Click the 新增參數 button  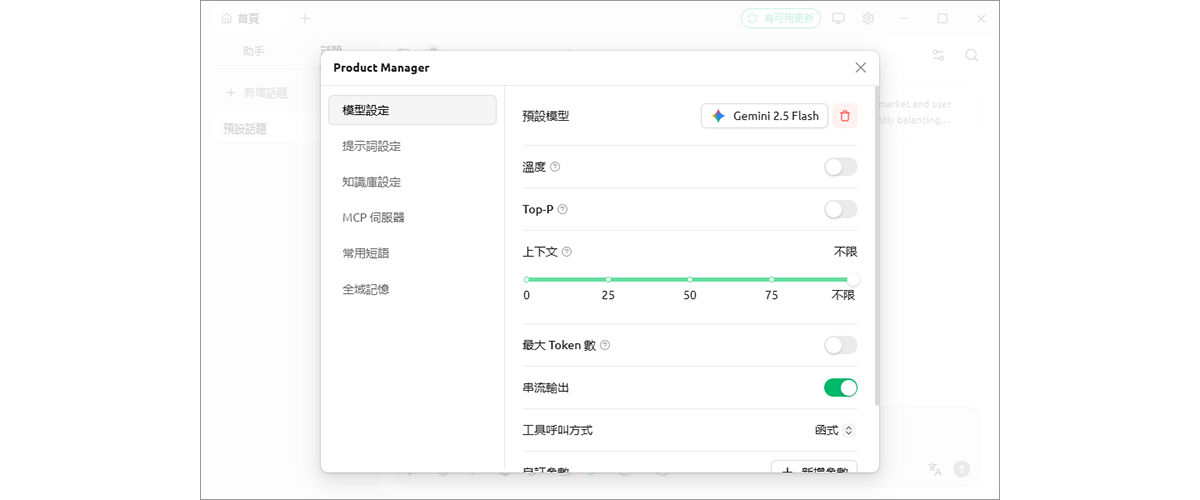pos(814,468)
